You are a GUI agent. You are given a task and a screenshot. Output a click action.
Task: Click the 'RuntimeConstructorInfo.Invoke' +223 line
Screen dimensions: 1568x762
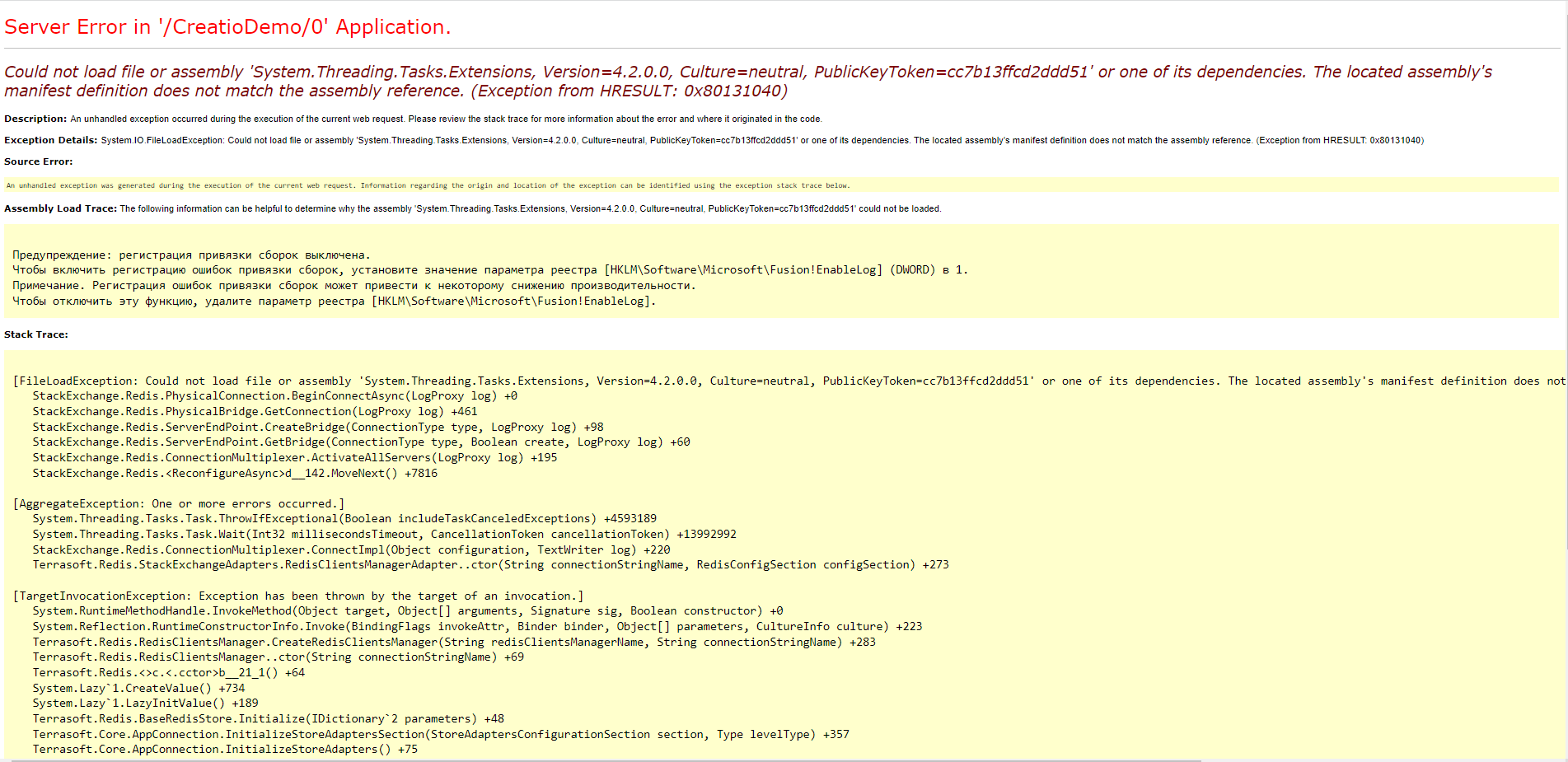coord(478,627)
